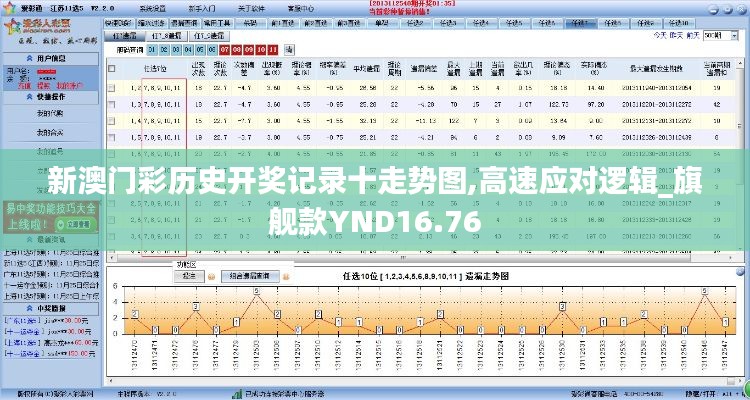Click the 投注 button
This screenshot has height=400, width=750.
coord(189,277)
